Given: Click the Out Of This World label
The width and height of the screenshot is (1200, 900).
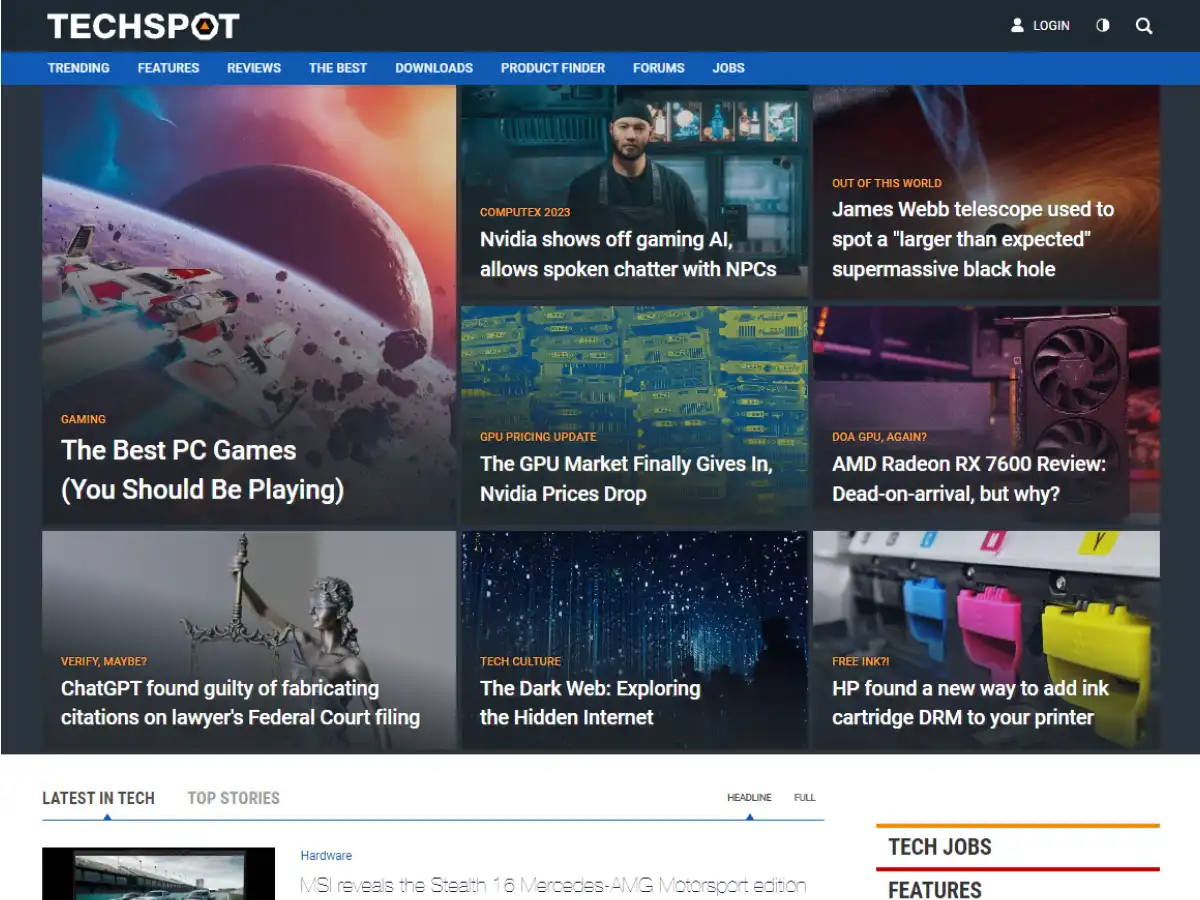Looking at the screenshot, I should [x=887, y=183].
